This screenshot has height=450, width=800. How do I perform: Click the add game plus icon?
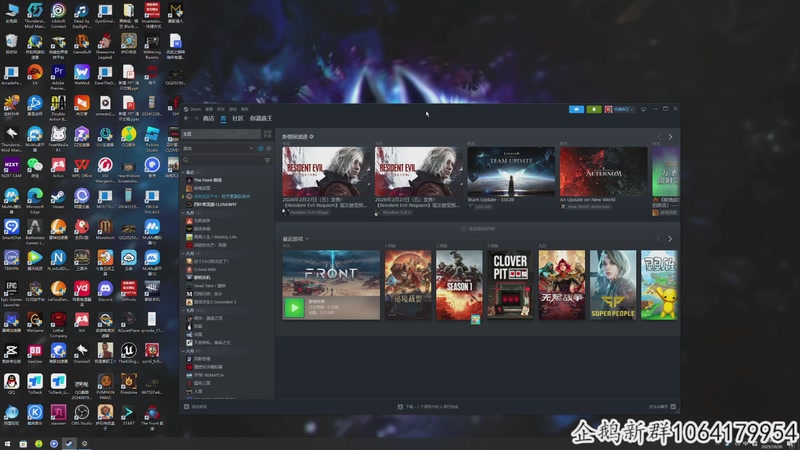[187, 407]
